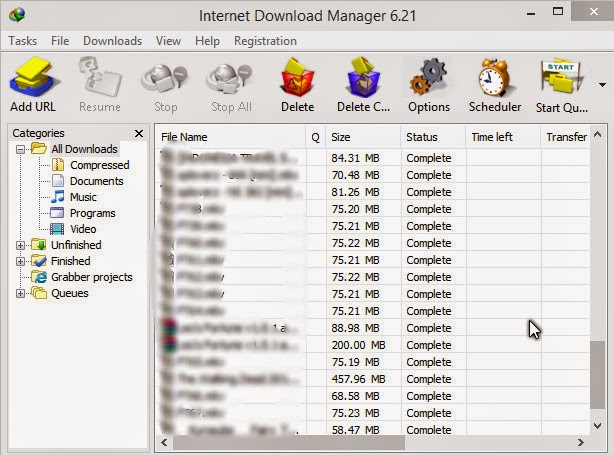Sort by Size column header
The height and width of the screenshot is (455, 614).
[x=363, y=137]
